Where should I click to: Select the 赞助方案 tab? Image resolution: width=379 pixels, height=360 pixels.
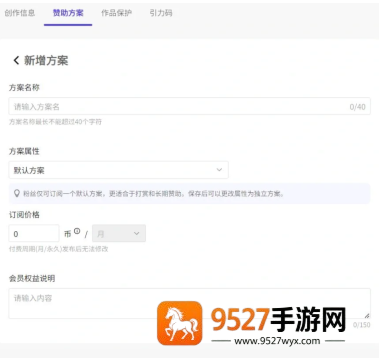tap(68, 13)
